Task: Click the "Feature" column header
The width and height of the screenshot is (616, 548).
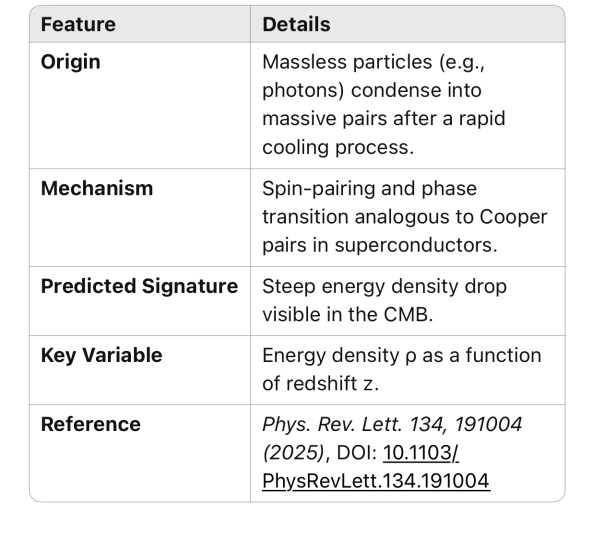Action: (x=78, y=24)
